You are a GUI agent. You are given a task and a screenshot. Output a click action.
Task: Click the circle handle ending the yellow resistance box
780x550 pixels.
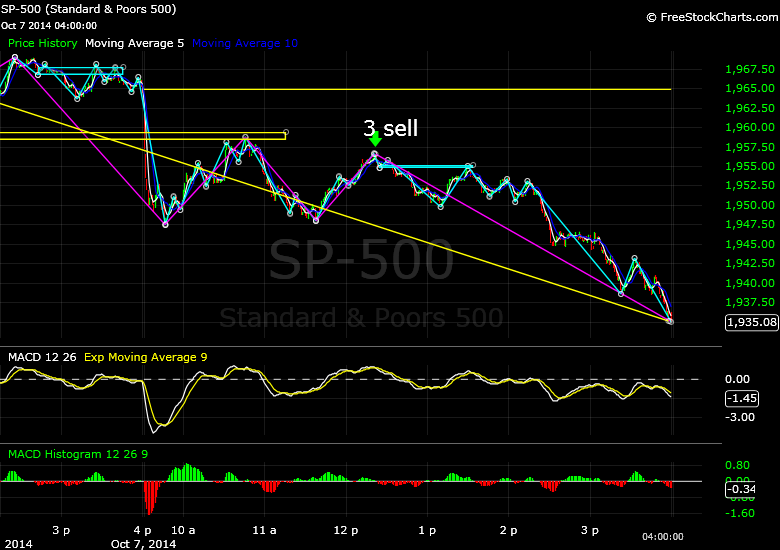(286, 132)
